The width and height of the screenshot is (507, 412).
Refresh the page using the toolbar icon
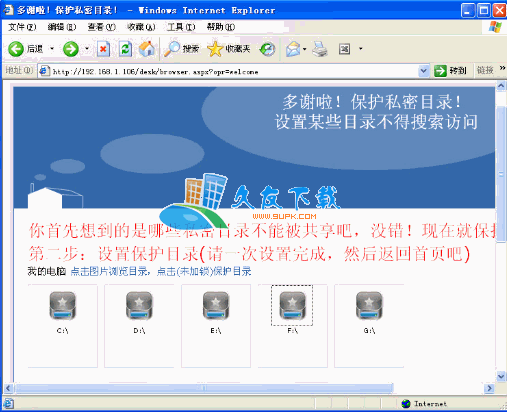pos(125,49)
